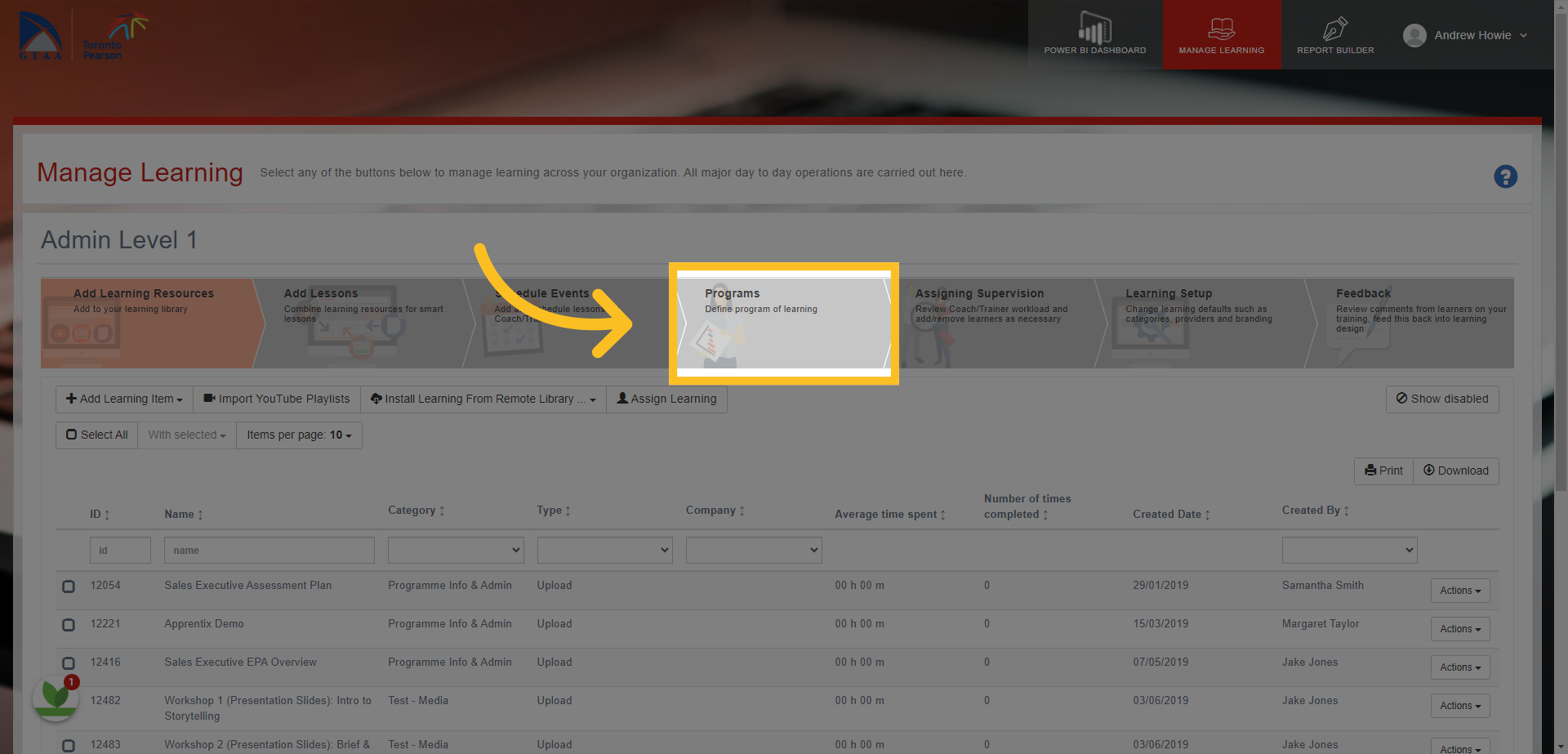This screenshot has height=754, width=1568.
Task: Click the Manage Learning book icon
Action: [x=1221, y=29]
